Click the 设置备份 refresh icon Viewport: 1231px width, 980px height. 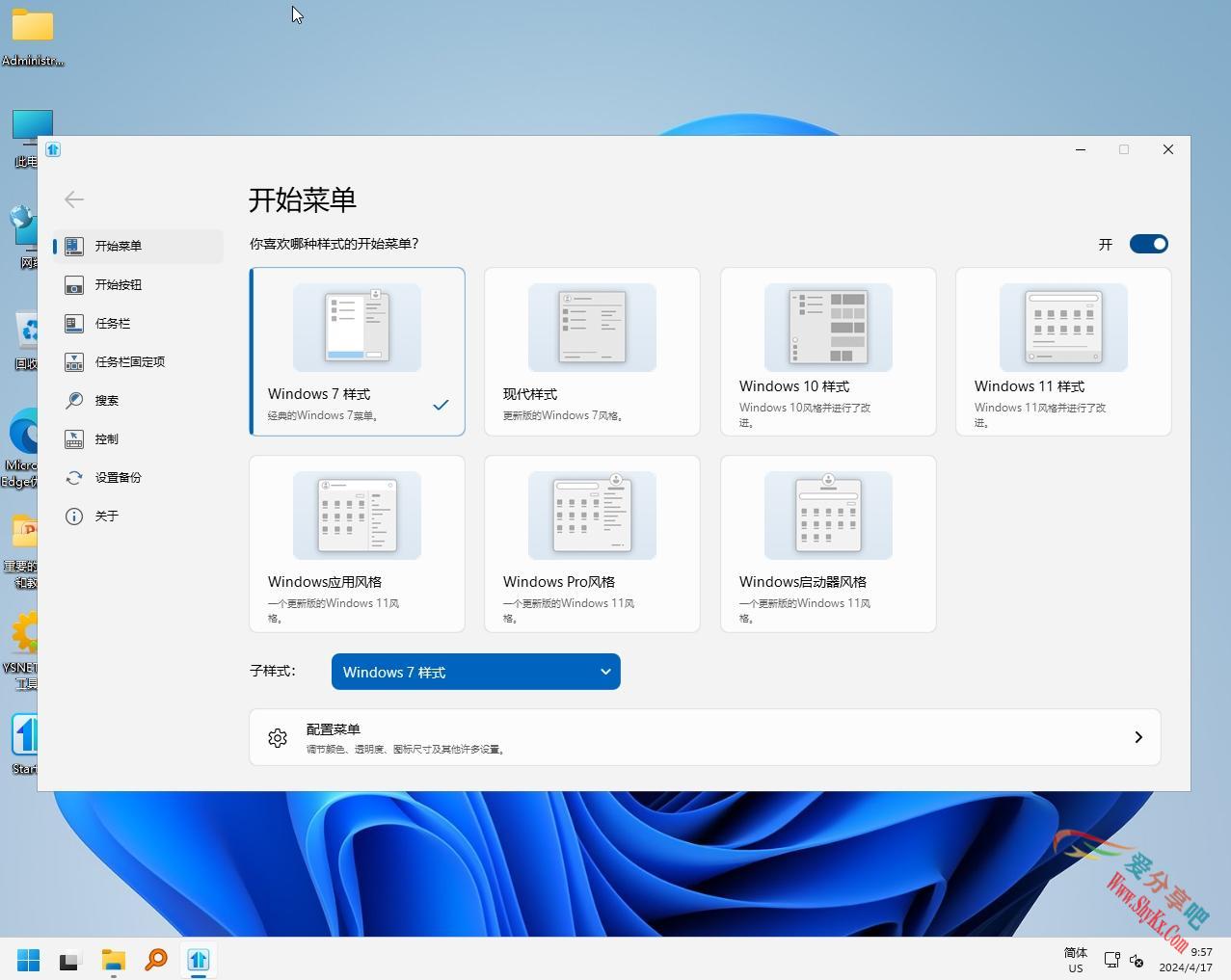tap(74, 478)
